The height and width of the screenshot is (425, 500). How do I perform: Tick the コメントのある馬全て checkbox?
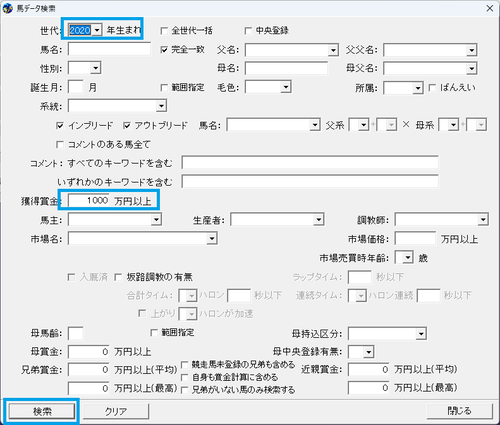tap(60, 145)
